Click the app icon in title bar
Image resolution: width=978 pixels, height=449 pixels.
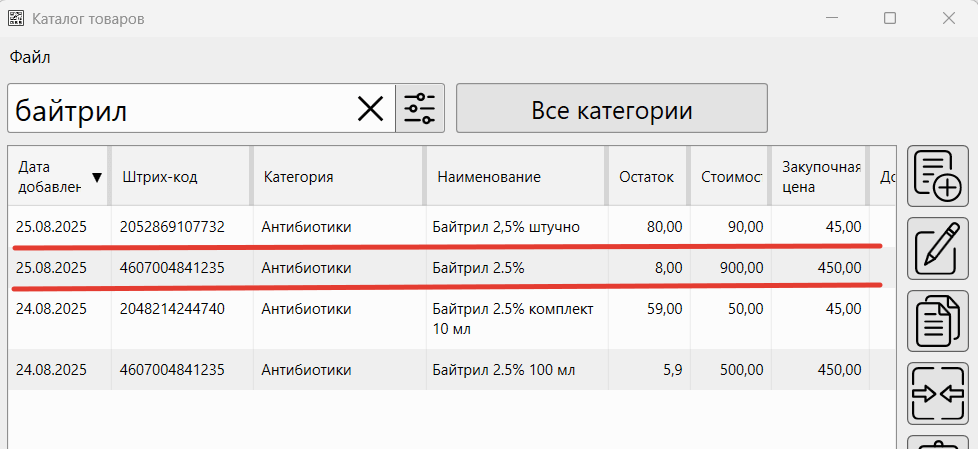(x=16, y=19)
